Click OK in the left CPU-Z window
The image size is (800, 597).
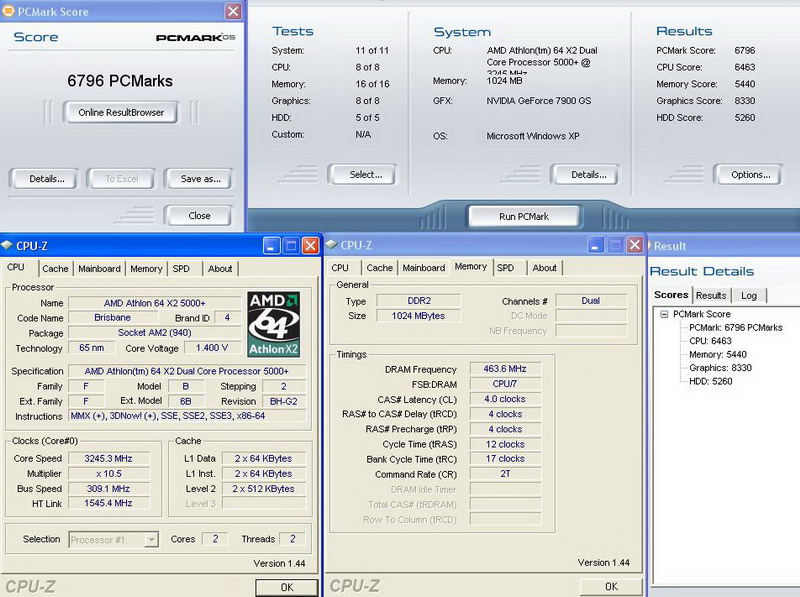click(287, 587)
